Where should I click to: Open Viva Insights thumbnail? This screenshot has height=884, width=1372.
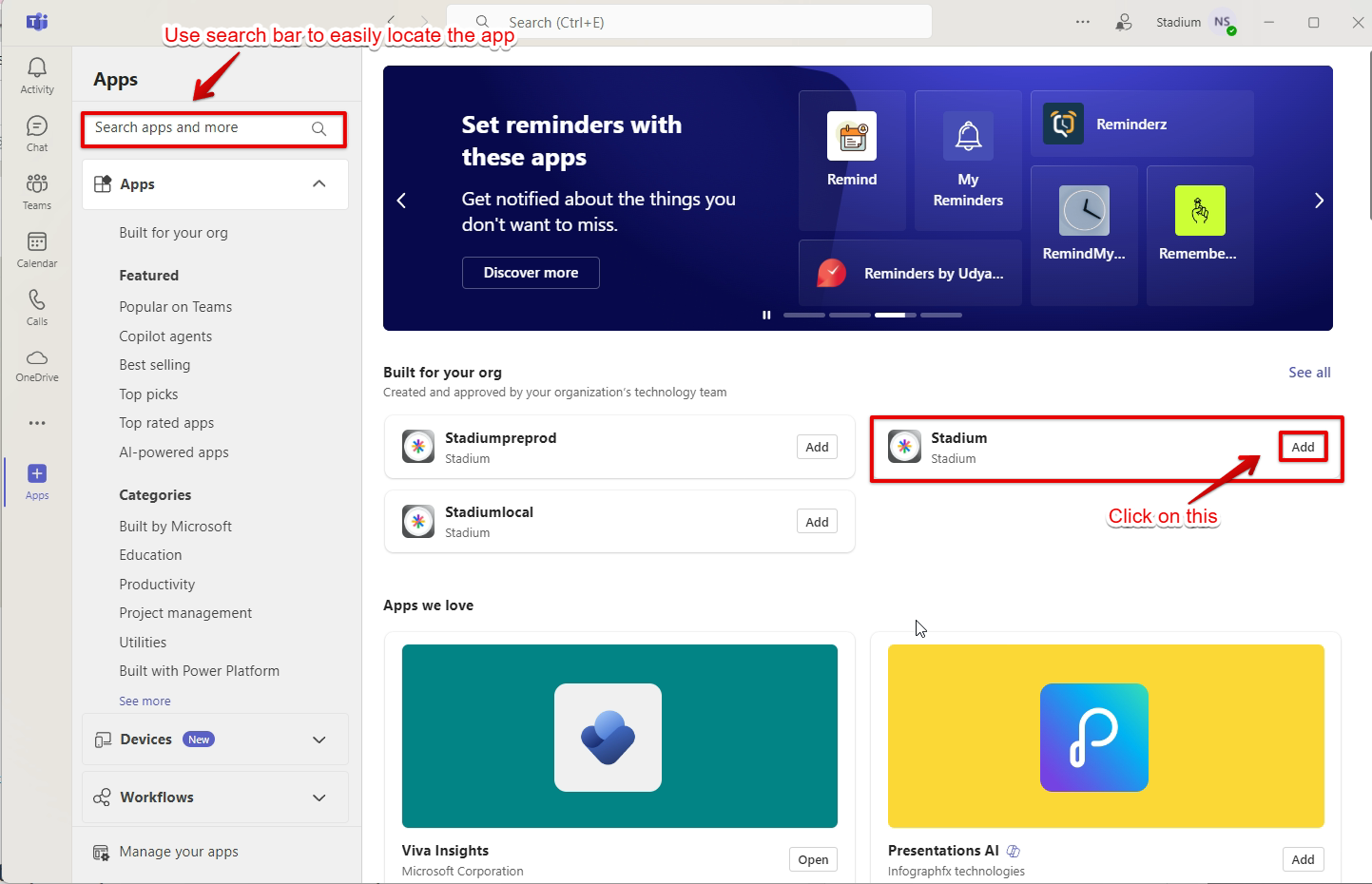point(620,736)
